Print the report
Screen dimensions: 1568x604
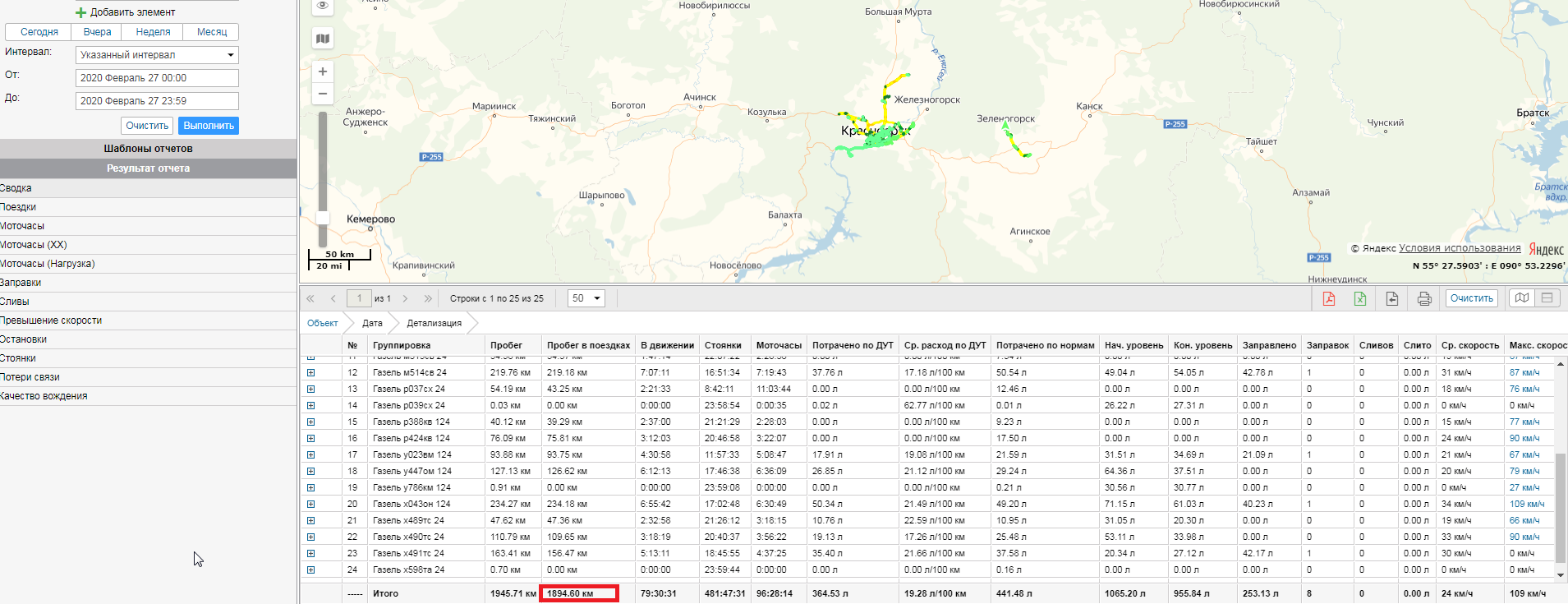point(1424,298)
